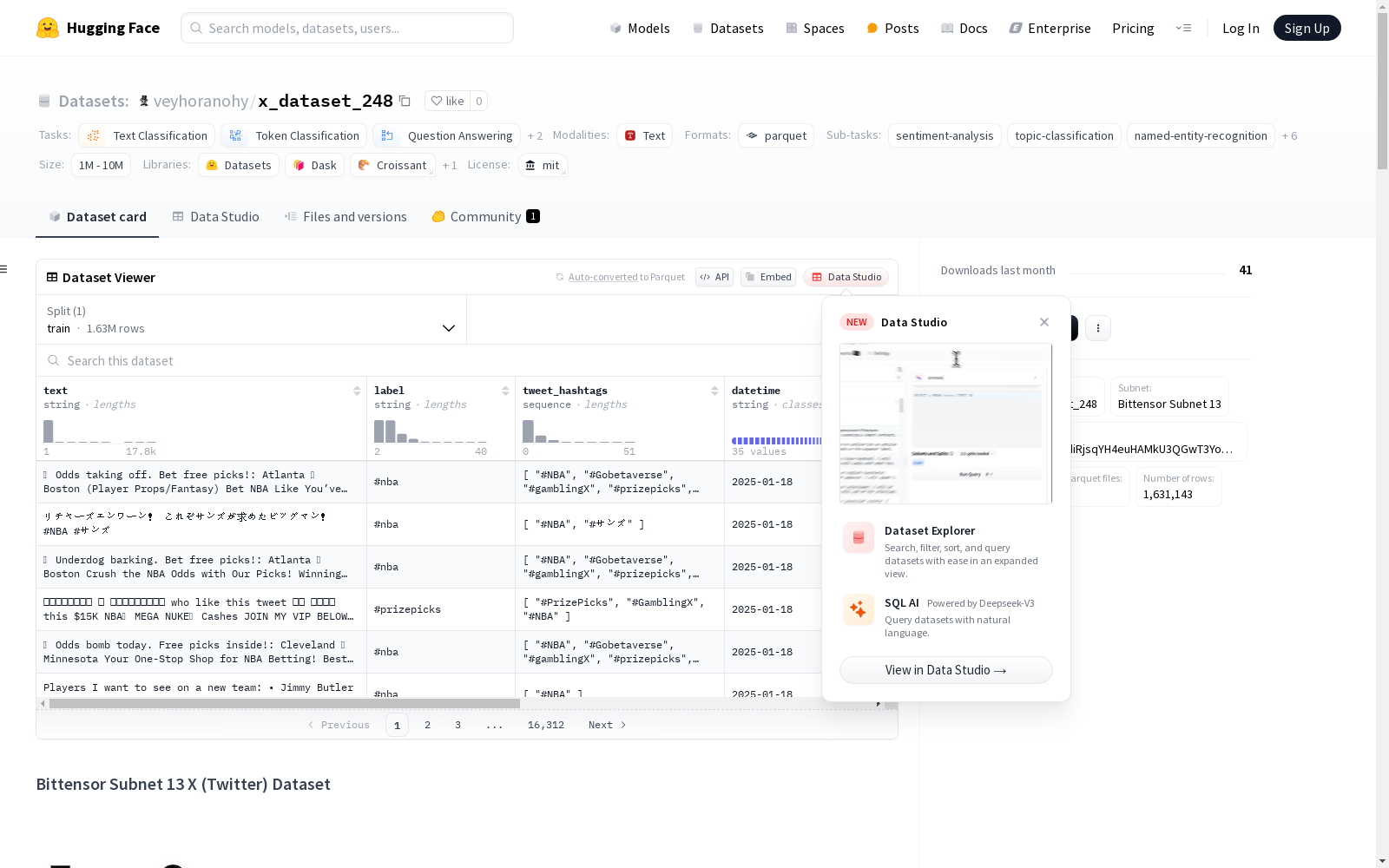Click the Auto-converted to Parquet link

pyautogui.click(x=626, y=277)
